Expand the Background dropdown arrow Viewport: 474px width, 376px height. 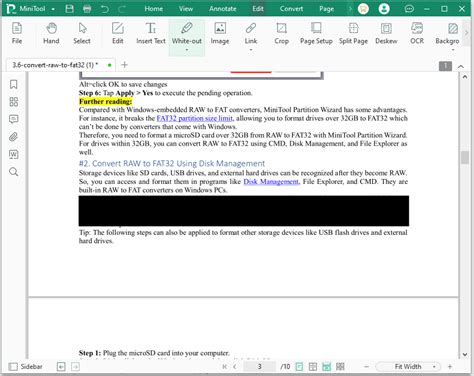tap(453, 50)
